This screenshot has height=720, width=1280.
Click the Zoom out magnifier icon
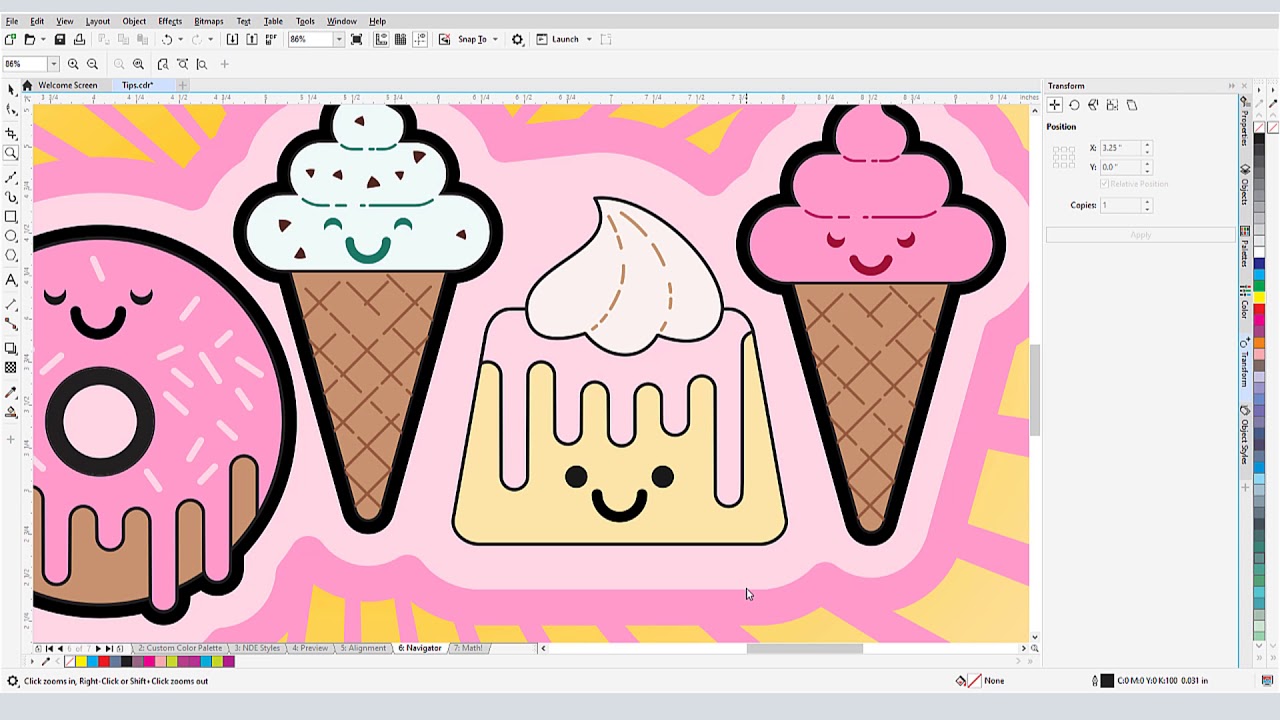(92, 64)
